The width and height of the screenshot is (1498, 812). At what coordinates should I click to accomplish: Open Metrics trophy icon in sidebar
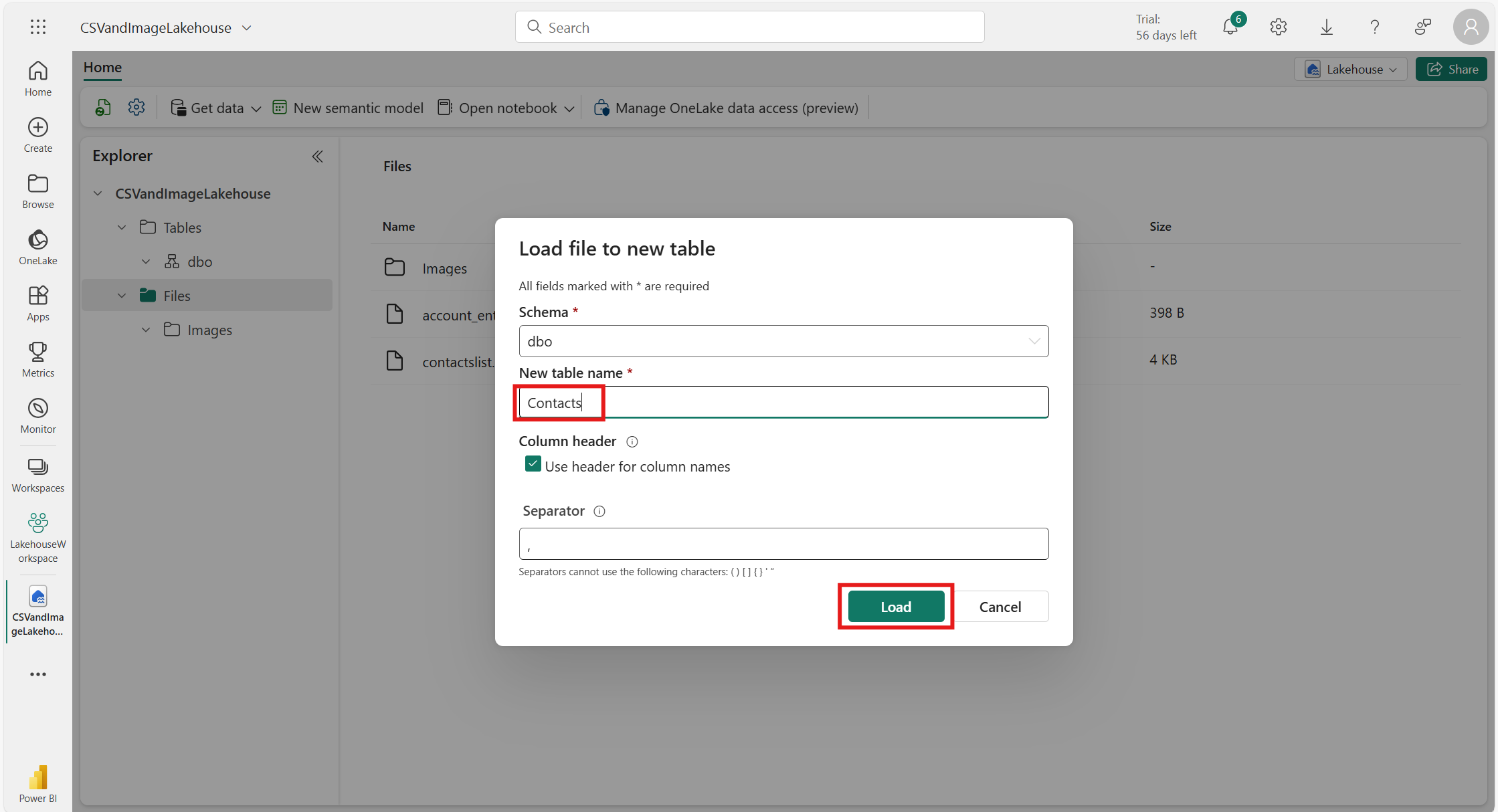38,359
